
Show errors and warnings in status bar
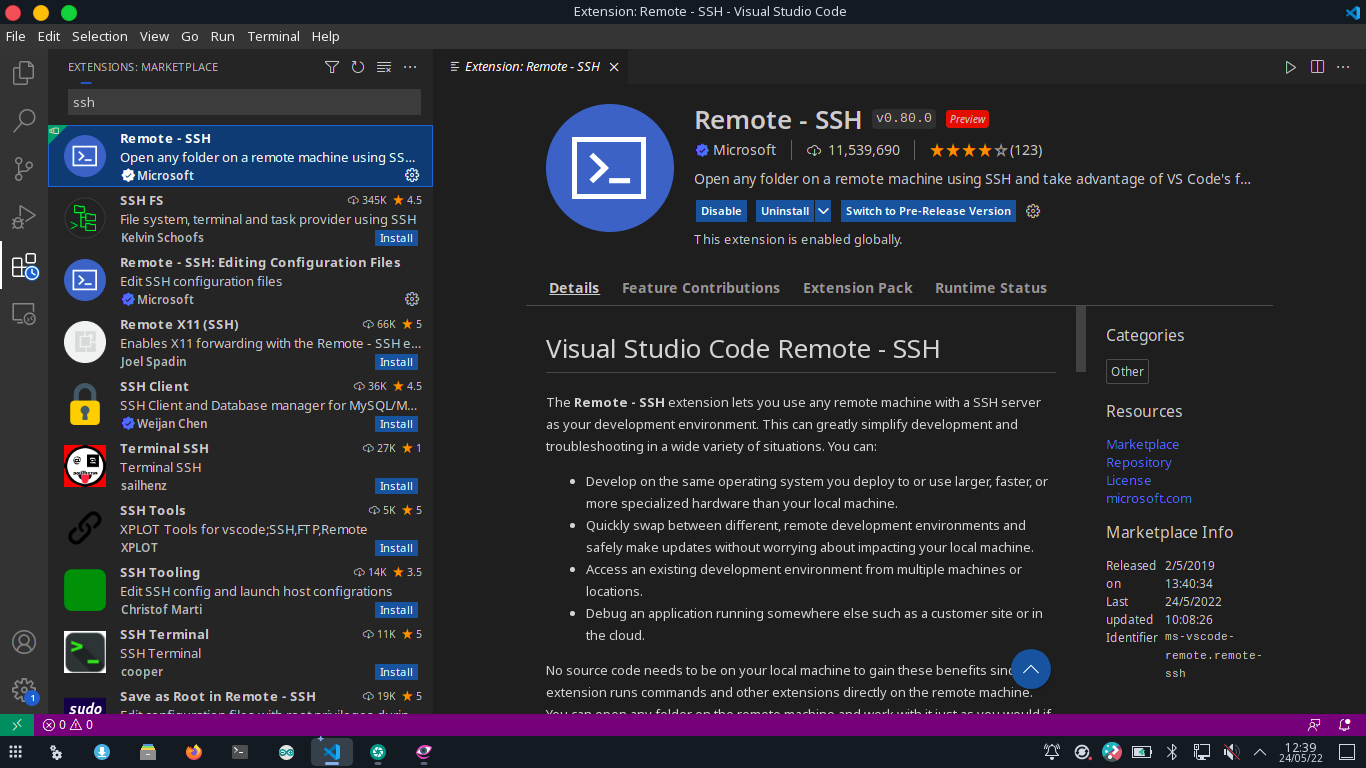68,725
